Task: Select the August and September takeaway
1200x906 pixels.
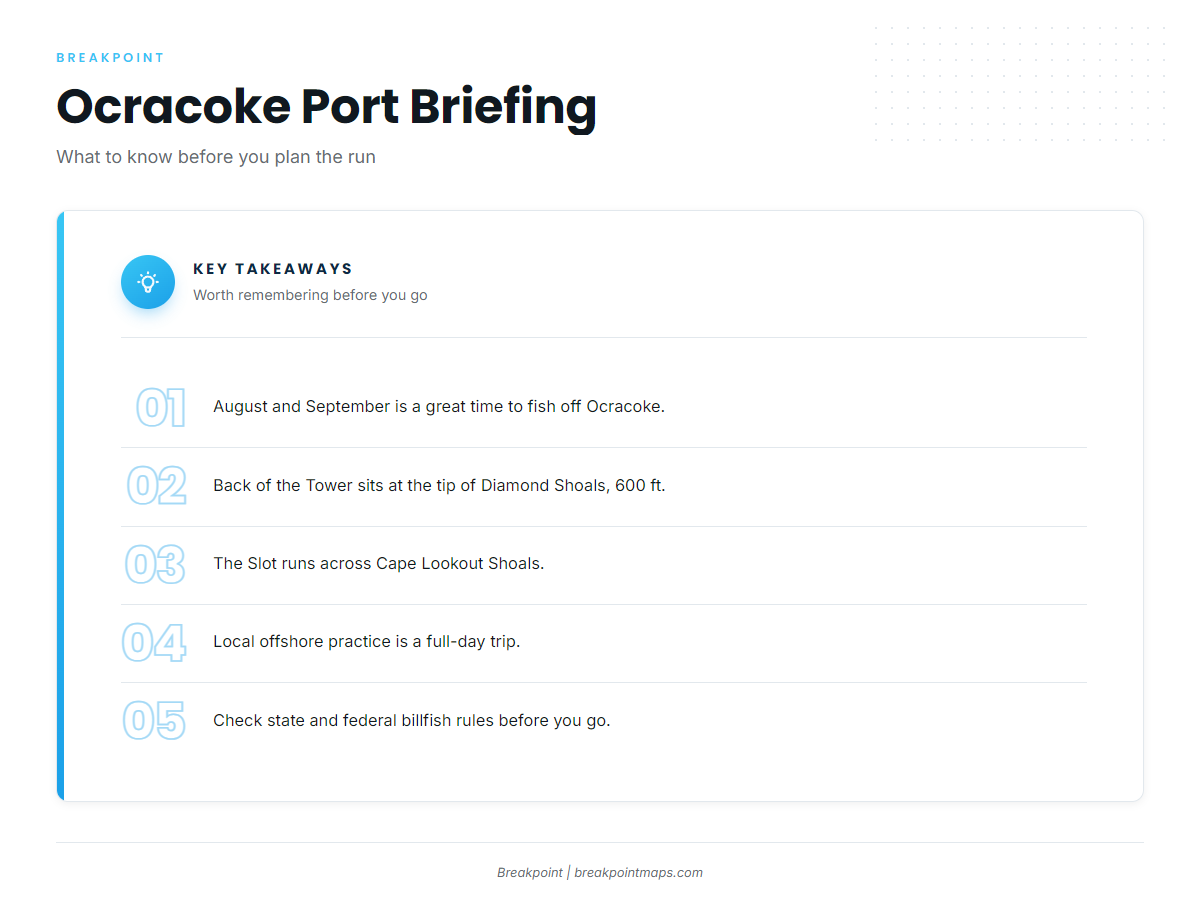Action: 439,407
